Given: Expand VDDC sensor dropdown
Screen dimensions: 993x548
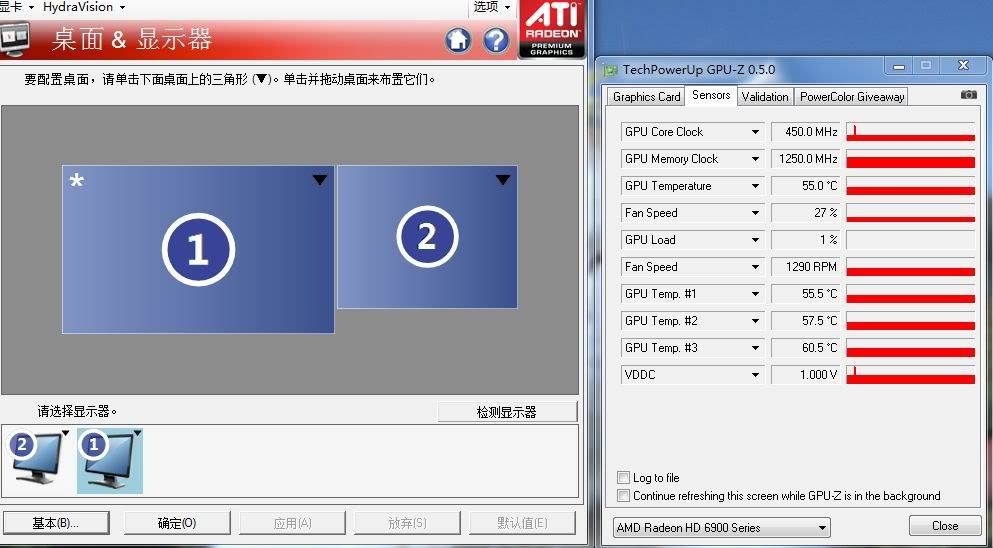Looking at the screenshot, I should click(x=755, y=375).
